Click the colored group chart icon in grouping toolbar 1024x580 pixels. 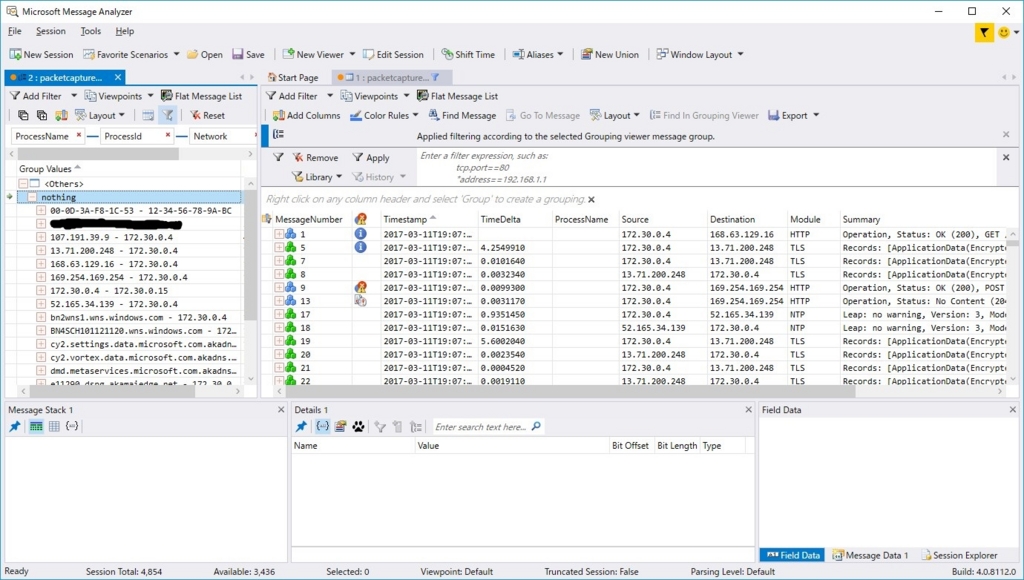(61, 115)
